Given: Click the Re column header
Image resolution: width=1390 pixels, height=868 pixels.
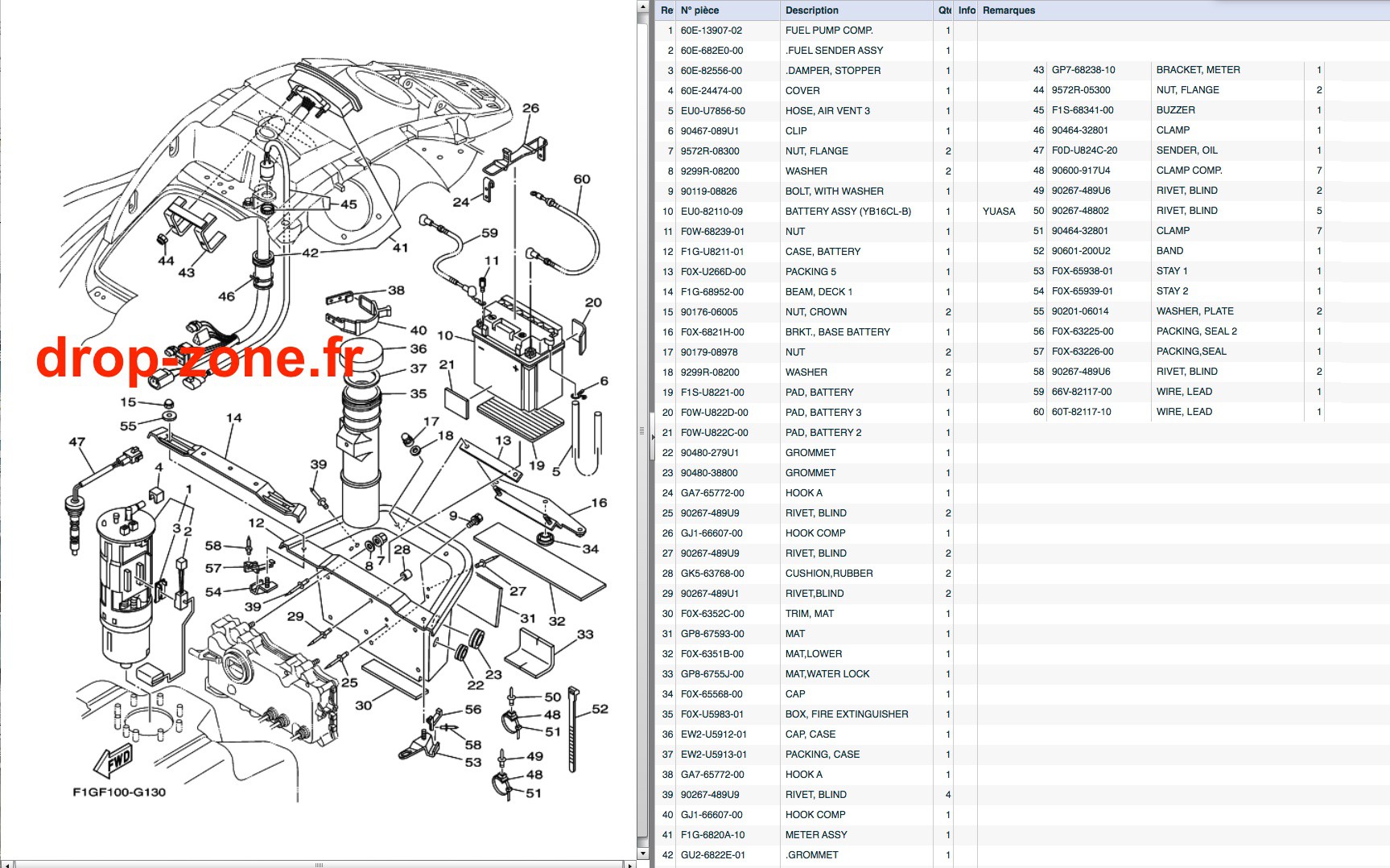Looking at the screenshot, I should click(666, 10).
